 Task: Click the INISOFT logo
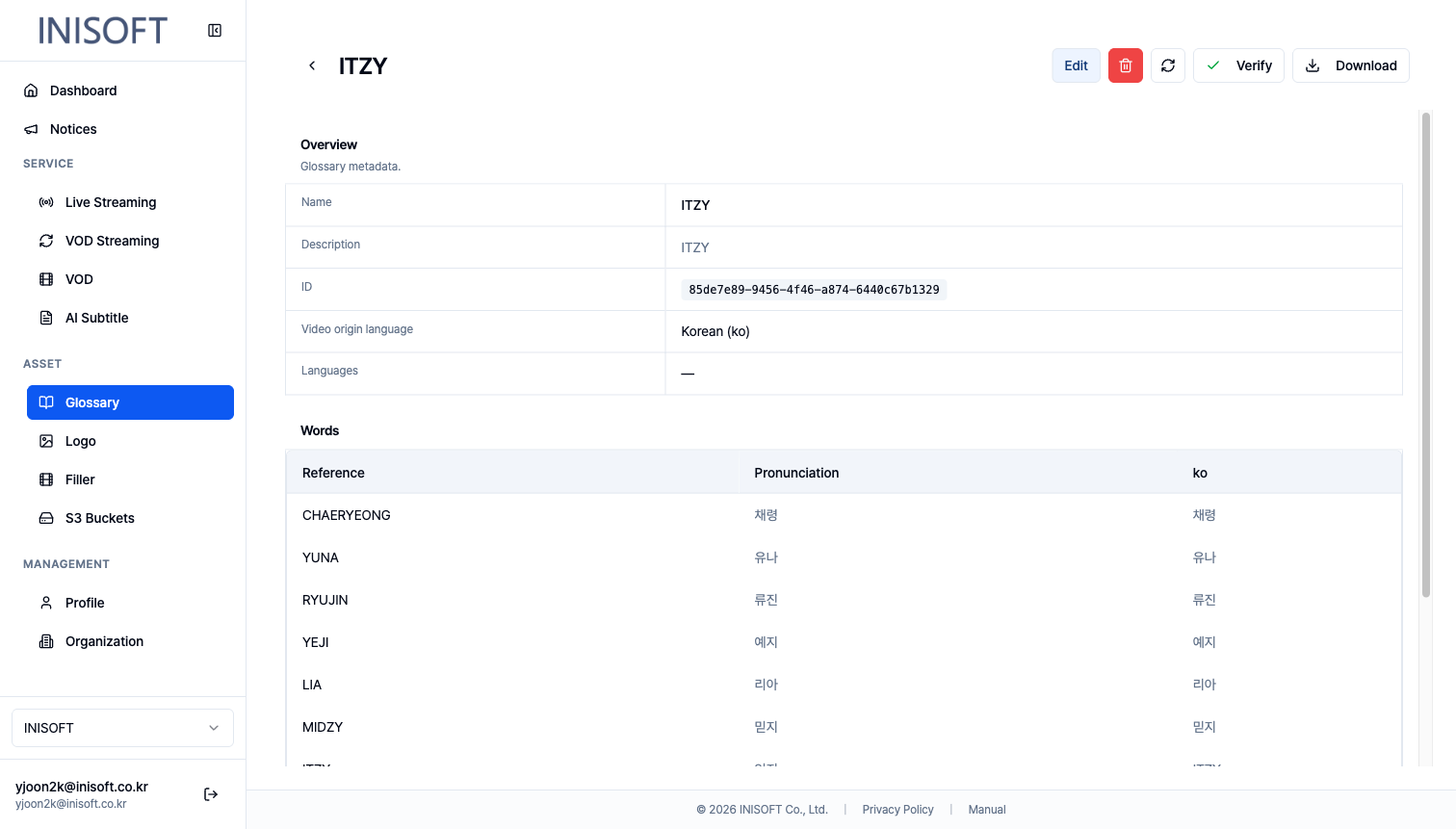point(103,31)
